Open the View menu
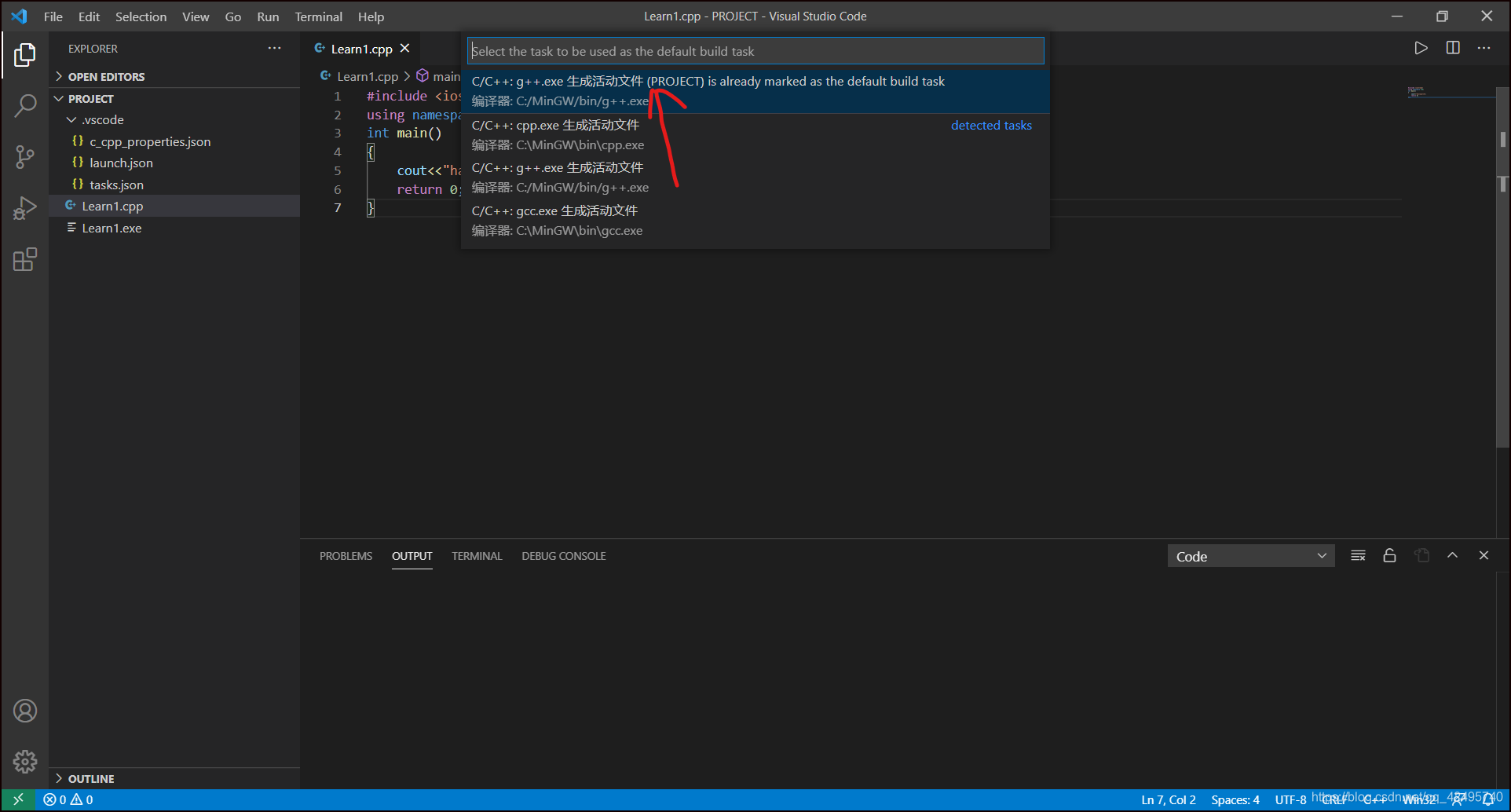The image size is (1511, 812). click(196, 16)
